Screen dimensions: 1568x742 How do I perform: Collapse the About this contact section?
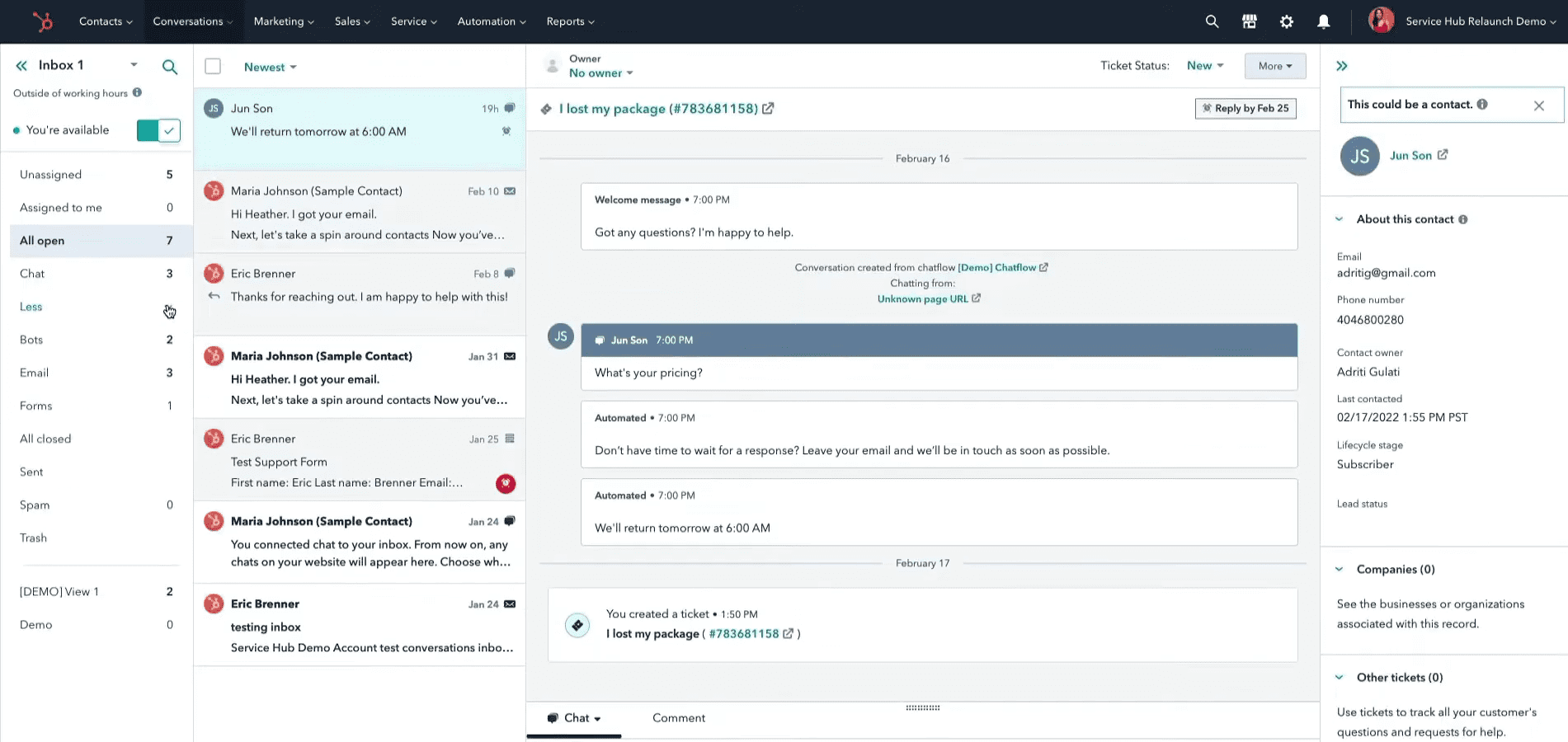[x=1340, y=218]
